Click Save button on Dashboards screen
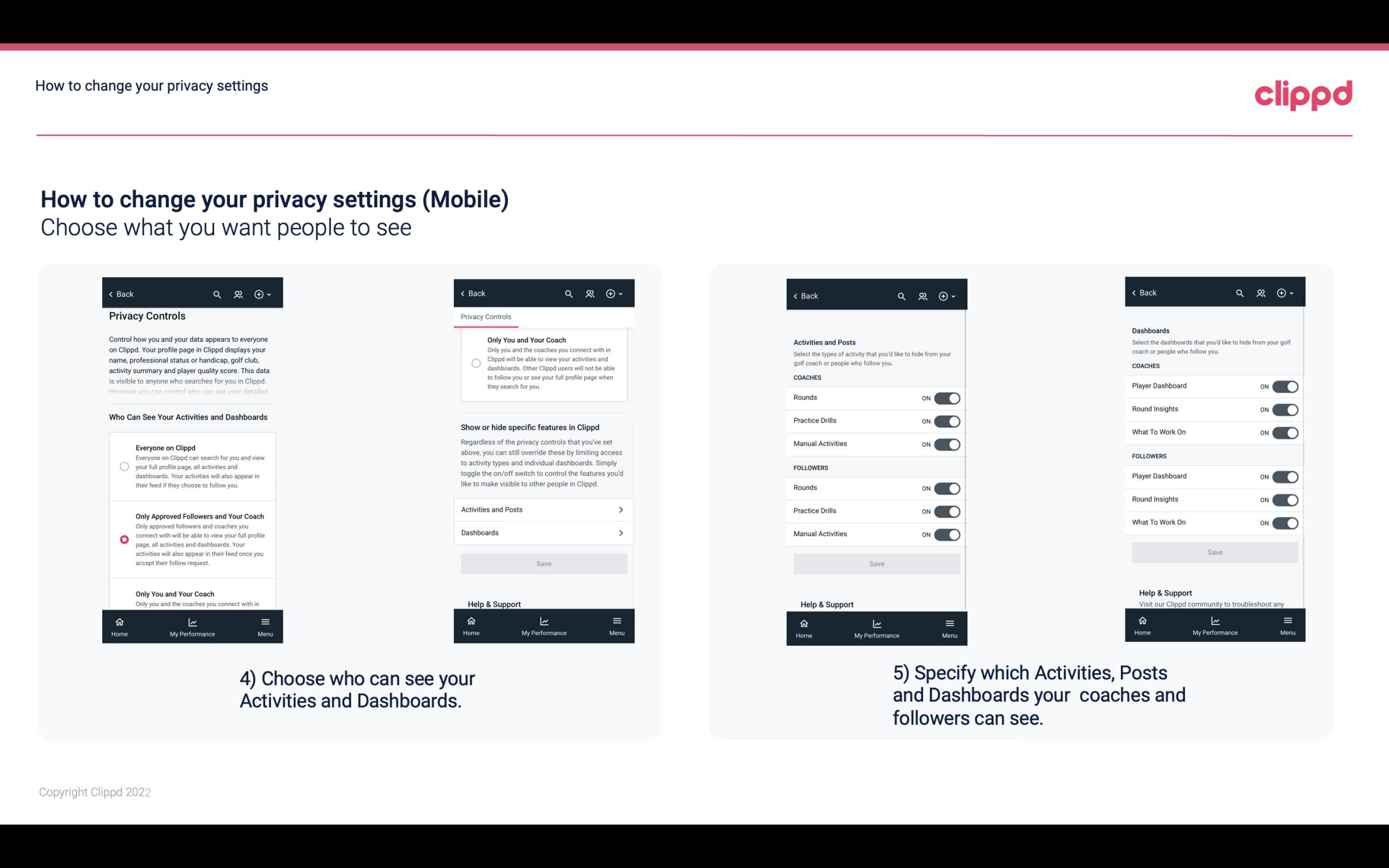The height and width of the screenshot is (868, 1389). tap(1214, 551)
